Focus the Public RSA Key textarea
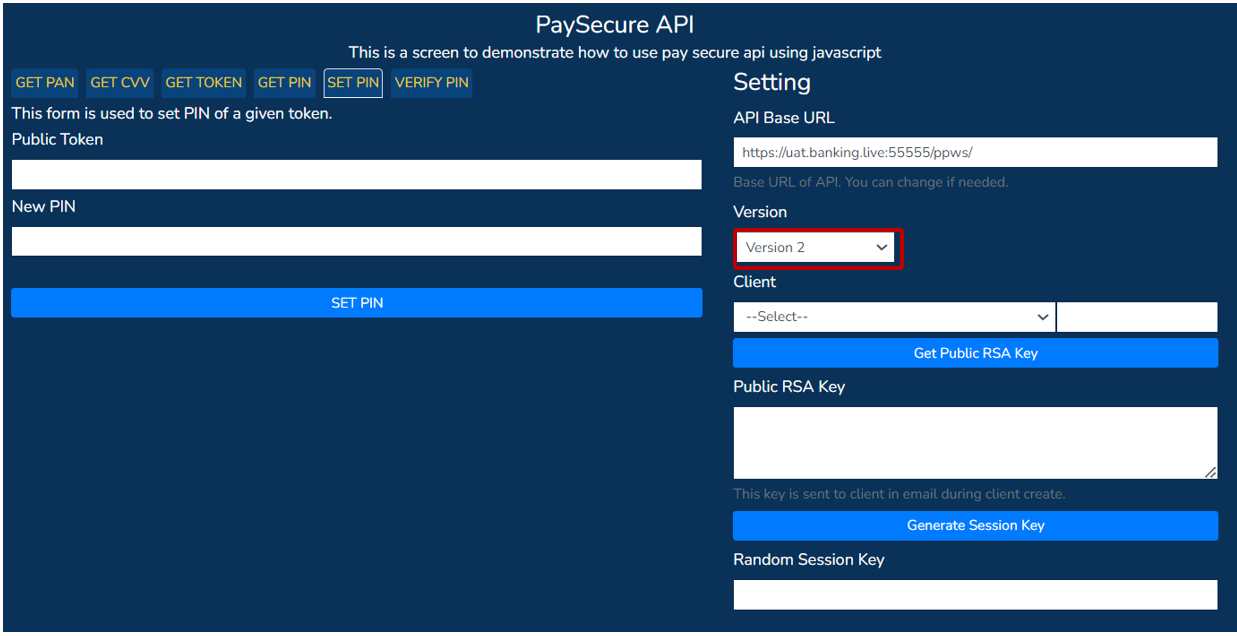The height and width of the screenshot is (636, 1237). 975,443
